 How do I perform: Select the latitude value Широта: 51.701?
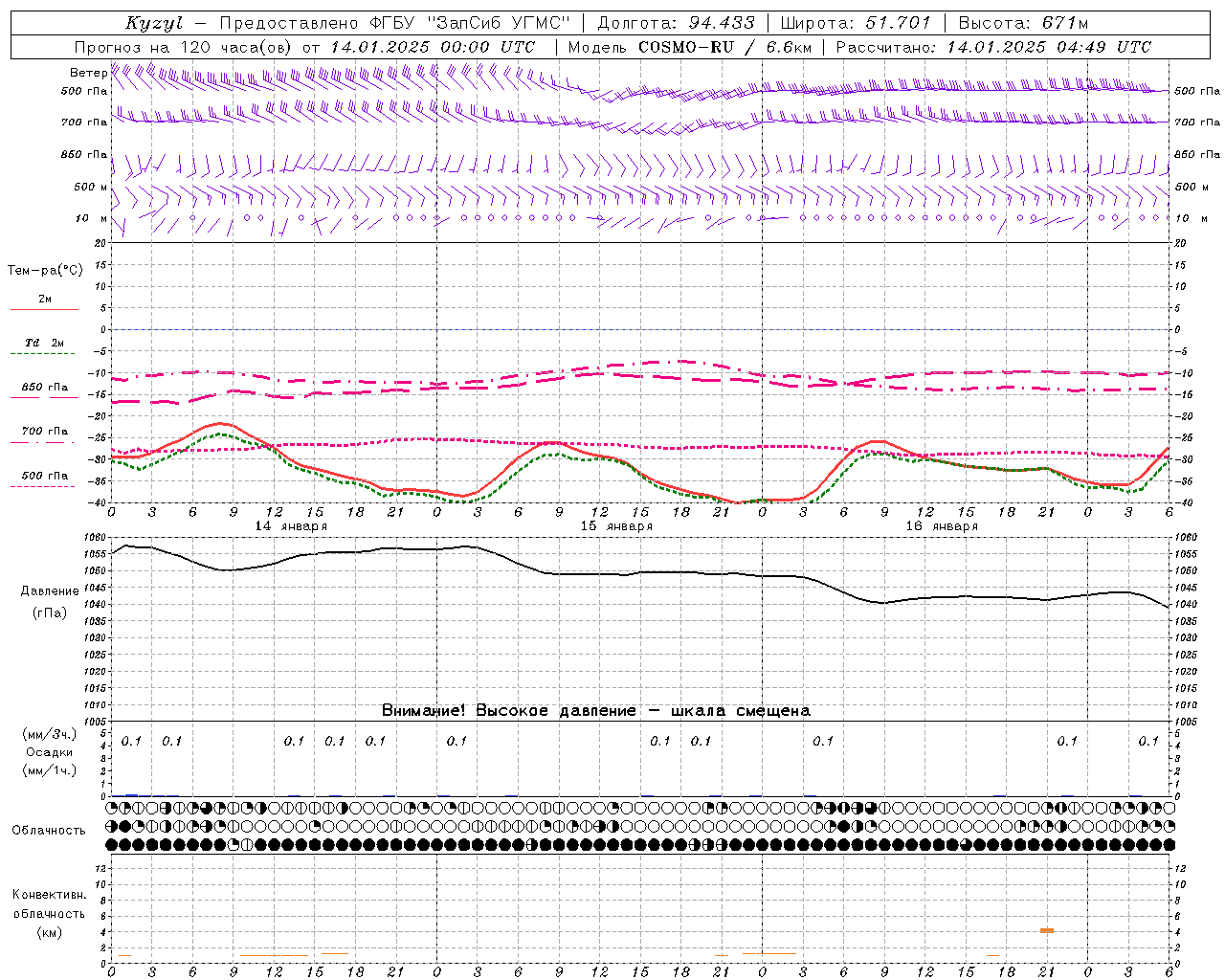click(856, 23)
